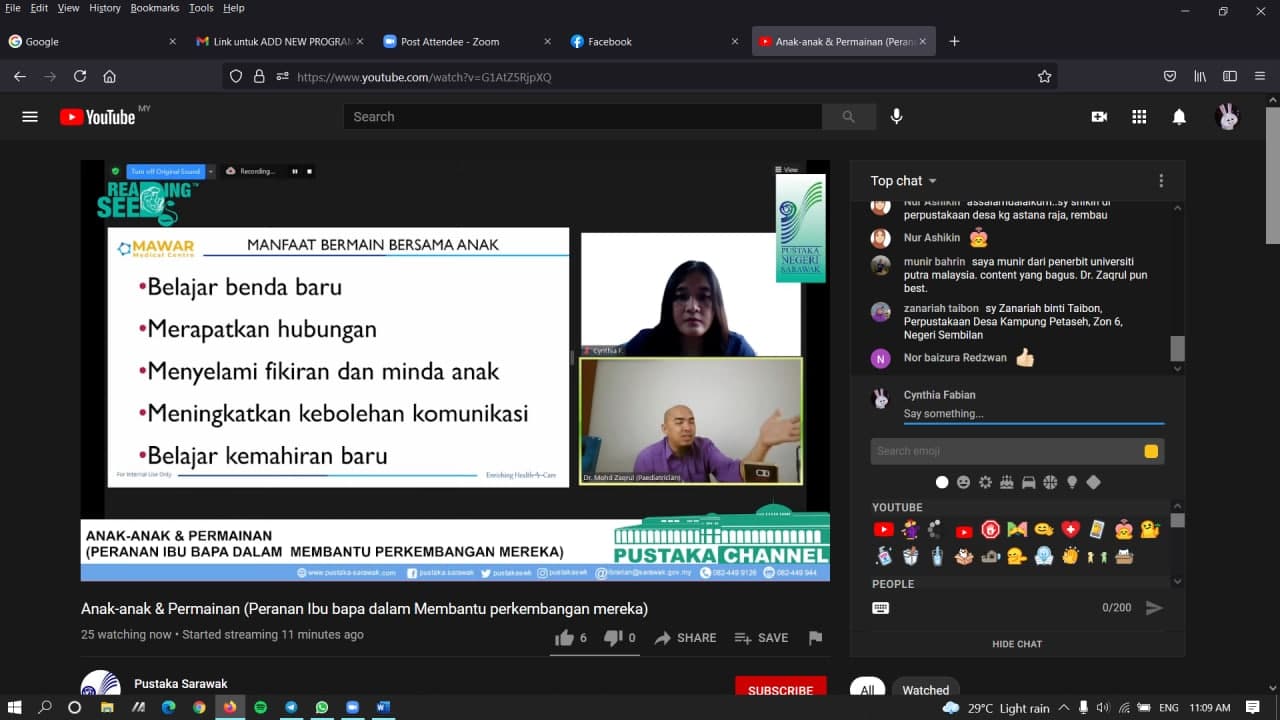The height and width of the screenshot is (720, 1280).
Task: Select the white circle YouTube emoji category
Action: pos(942,482)
